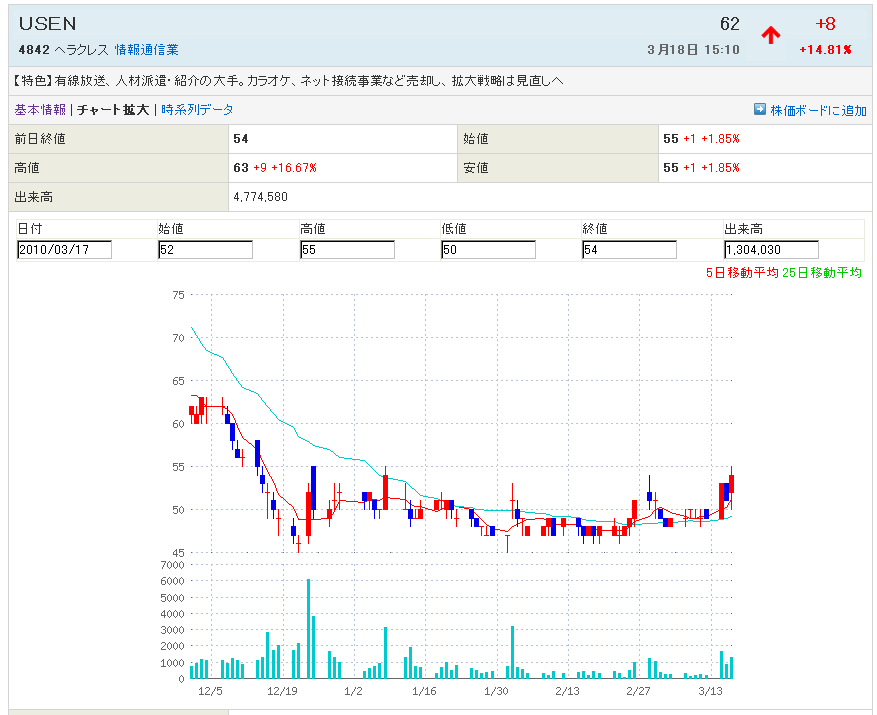Click the 低値 input box showing 50
This screenshot has height=715, width=877.
[488, 250]
